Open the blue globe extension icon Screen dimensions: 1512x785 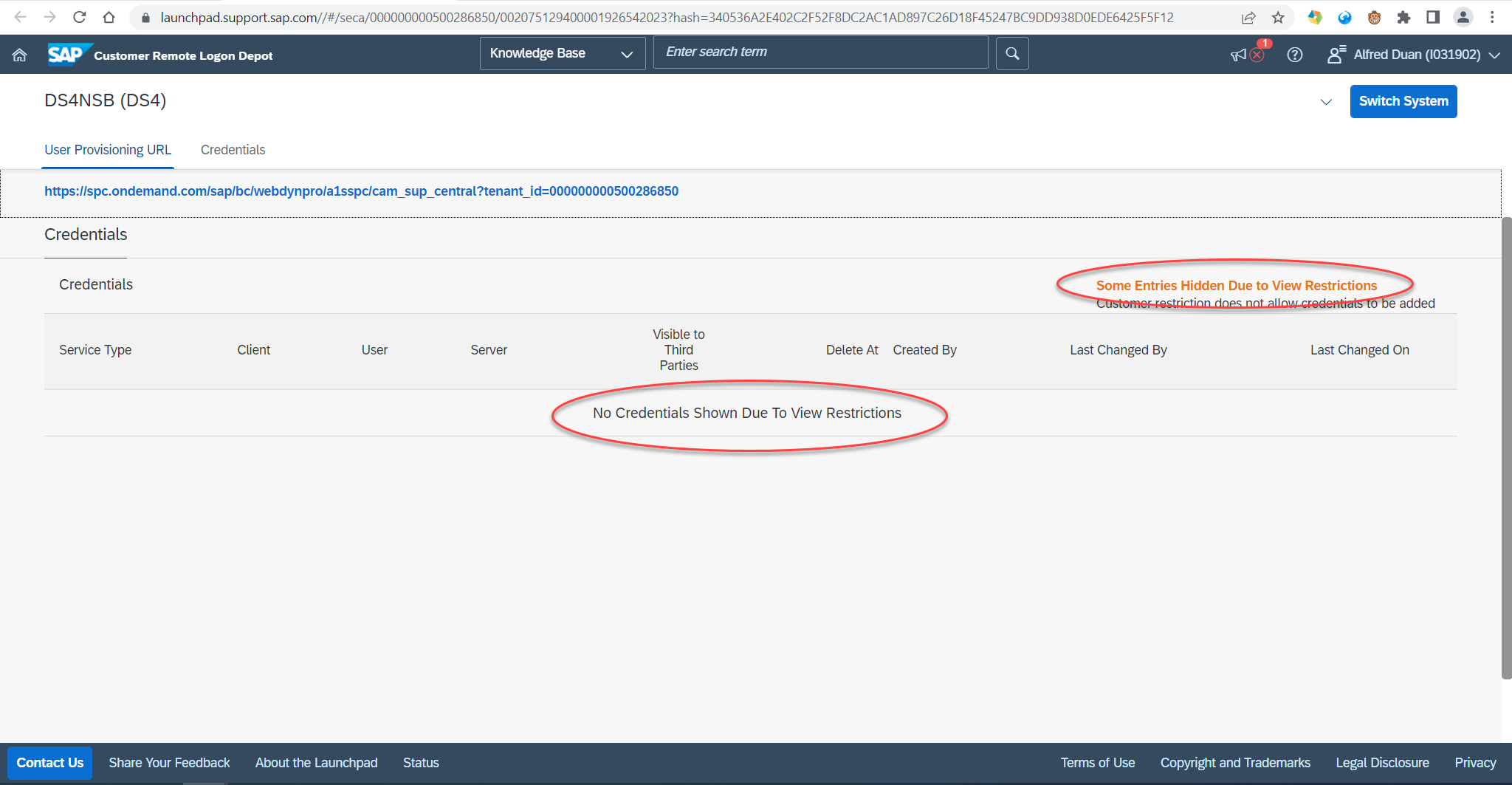pyautogui.click(x=1344, y=18)
